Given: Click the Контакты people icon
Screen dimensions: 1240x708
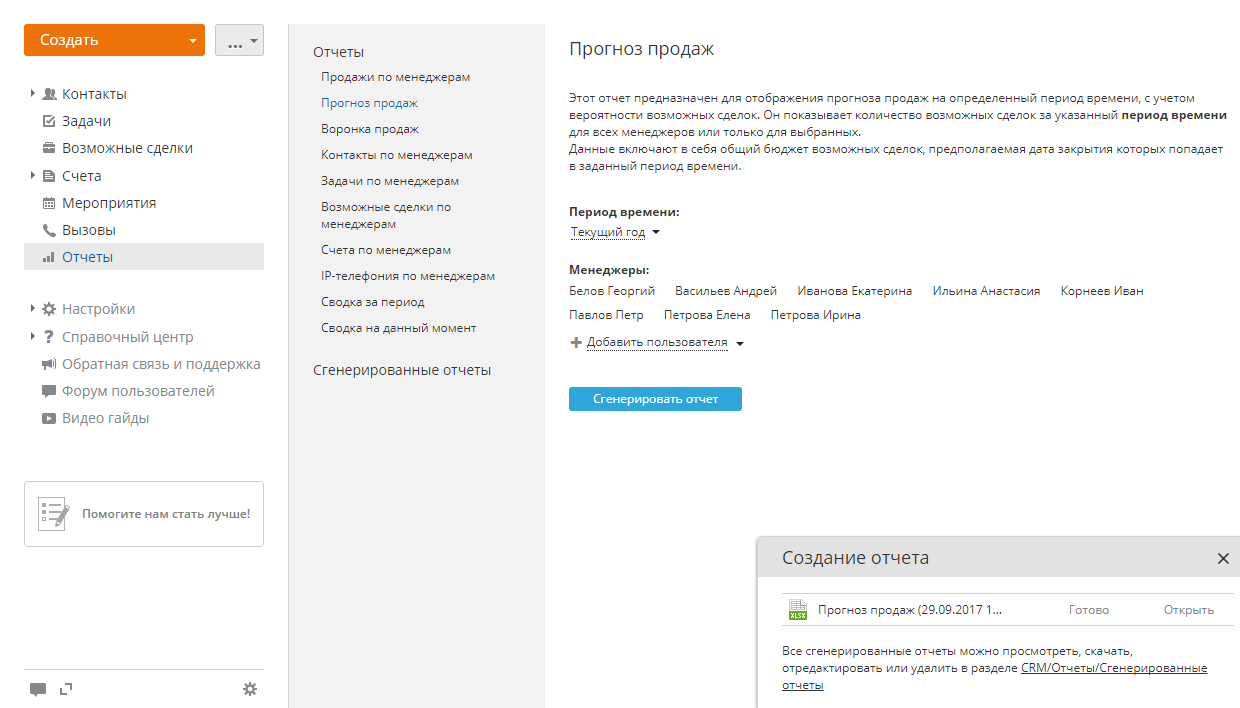Looking at the screenshot, I should tap(49, 94).
